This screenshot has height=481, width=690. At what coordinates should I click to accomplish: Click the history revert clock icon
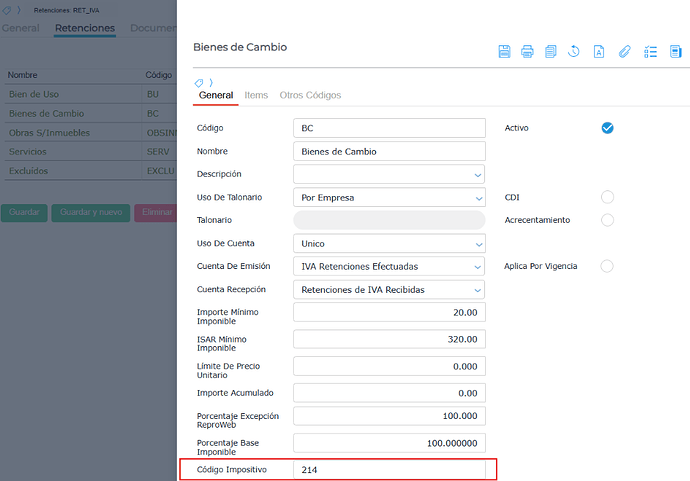click(575, 51)
